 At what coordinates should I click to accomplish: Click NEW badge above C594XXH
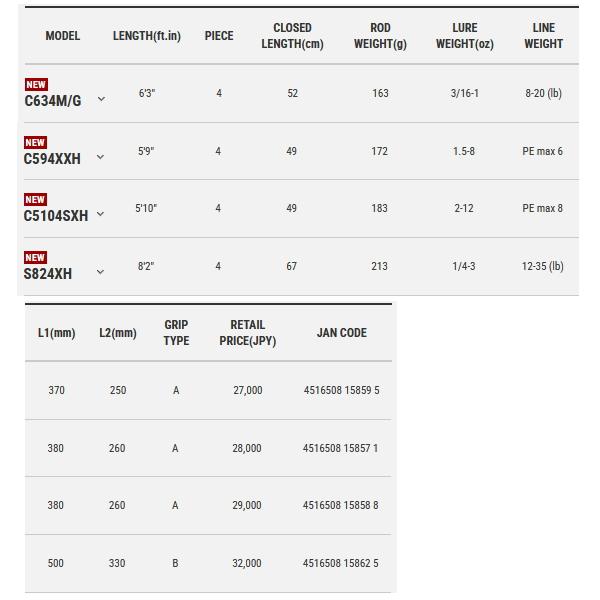[x=35, y=142]
